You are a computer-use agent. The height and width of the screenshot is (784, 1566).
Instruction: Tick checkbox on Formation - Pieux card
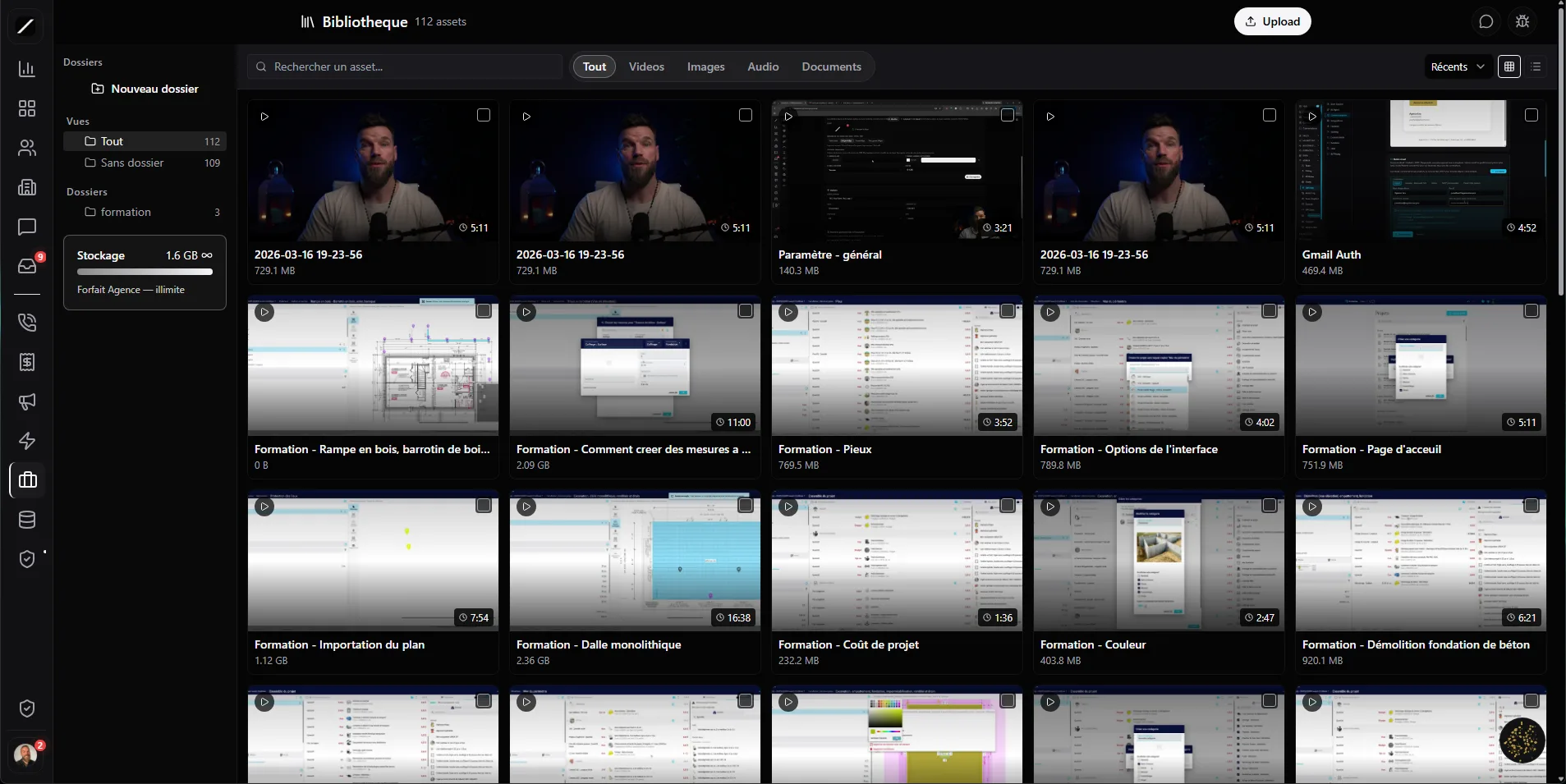pos(1008,310)
